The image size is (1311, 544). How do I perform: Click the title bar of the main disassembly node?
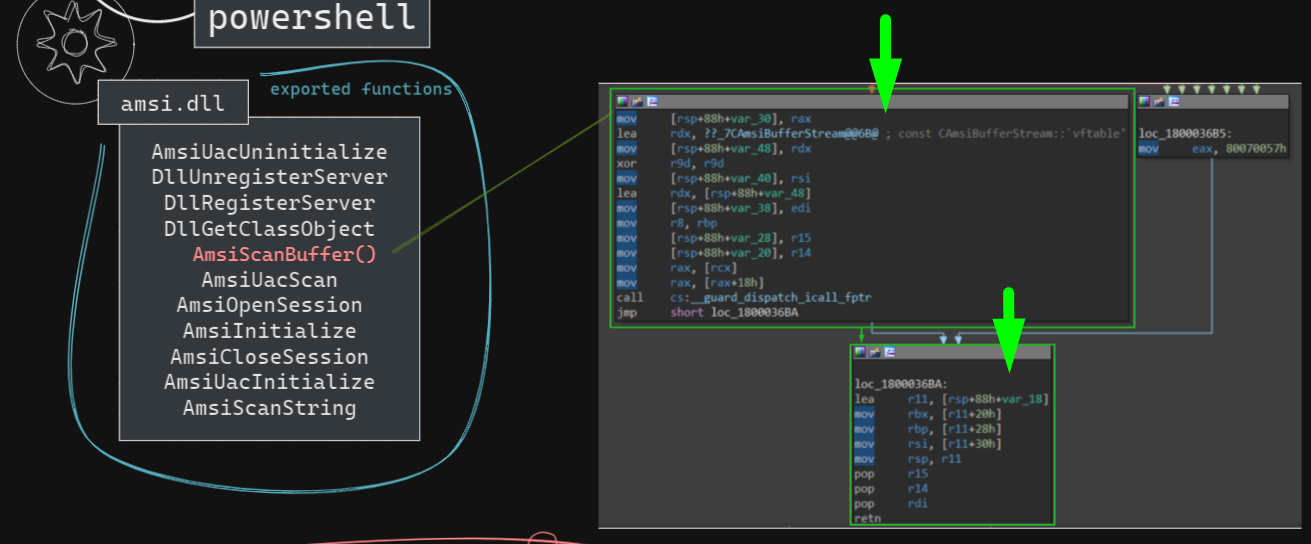pos(871,101)
